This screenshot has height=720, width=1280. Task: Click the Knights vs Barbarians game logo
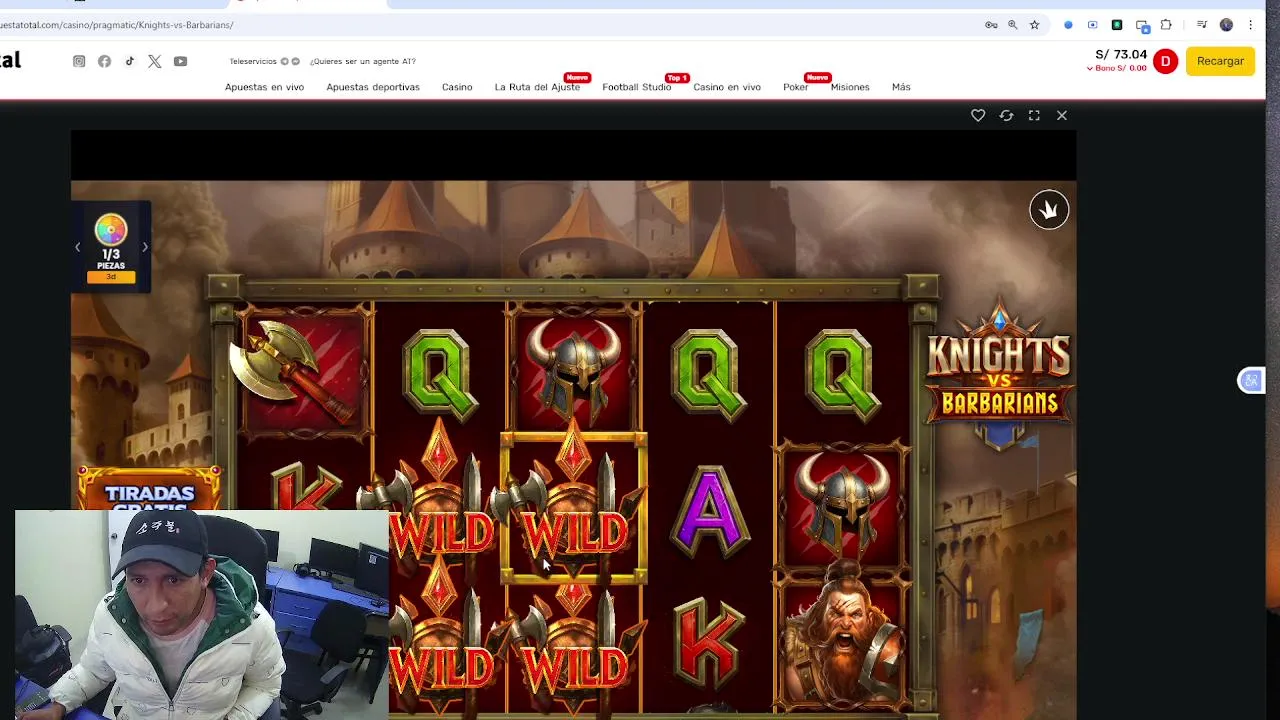click(999, 375)
